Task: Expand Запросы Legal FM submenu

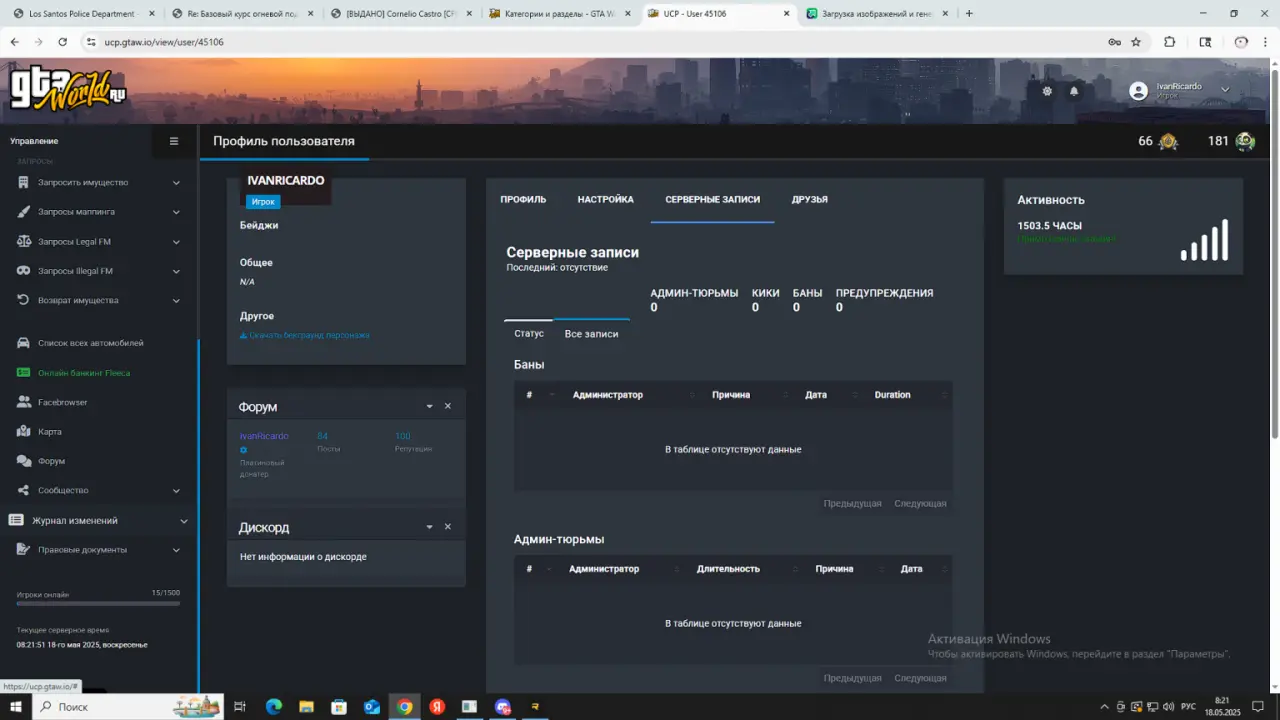Action: point(176,242)
